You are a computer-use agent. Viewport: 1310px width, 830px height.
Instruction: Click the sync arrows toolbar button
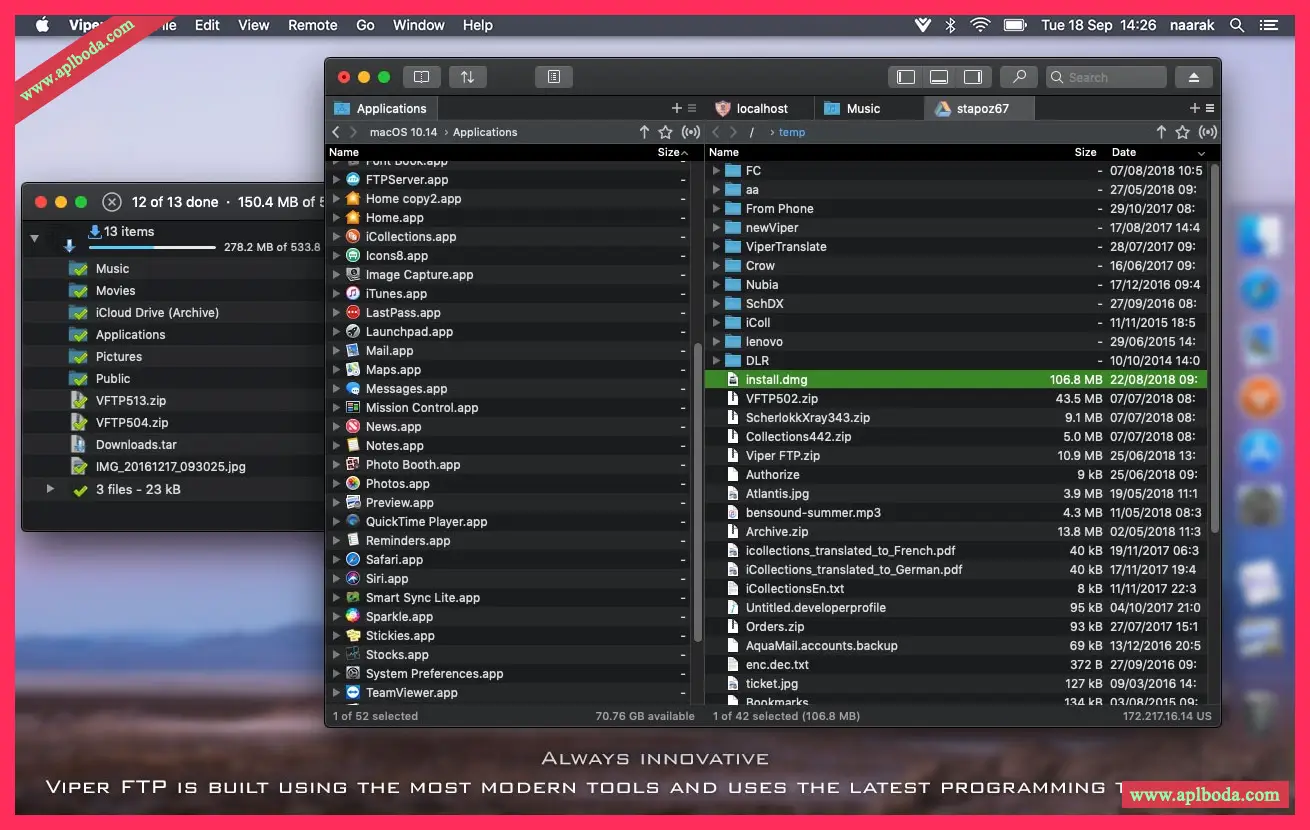467,77
